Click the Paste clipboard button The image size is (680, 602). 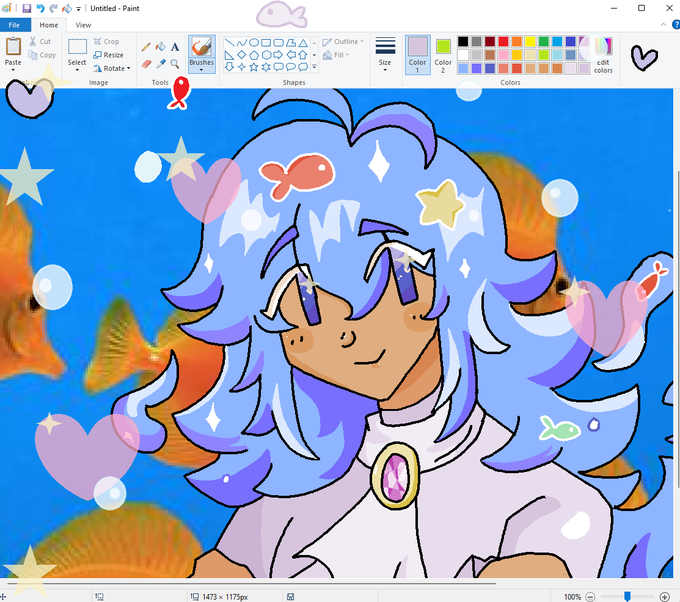tap(13, 51)
